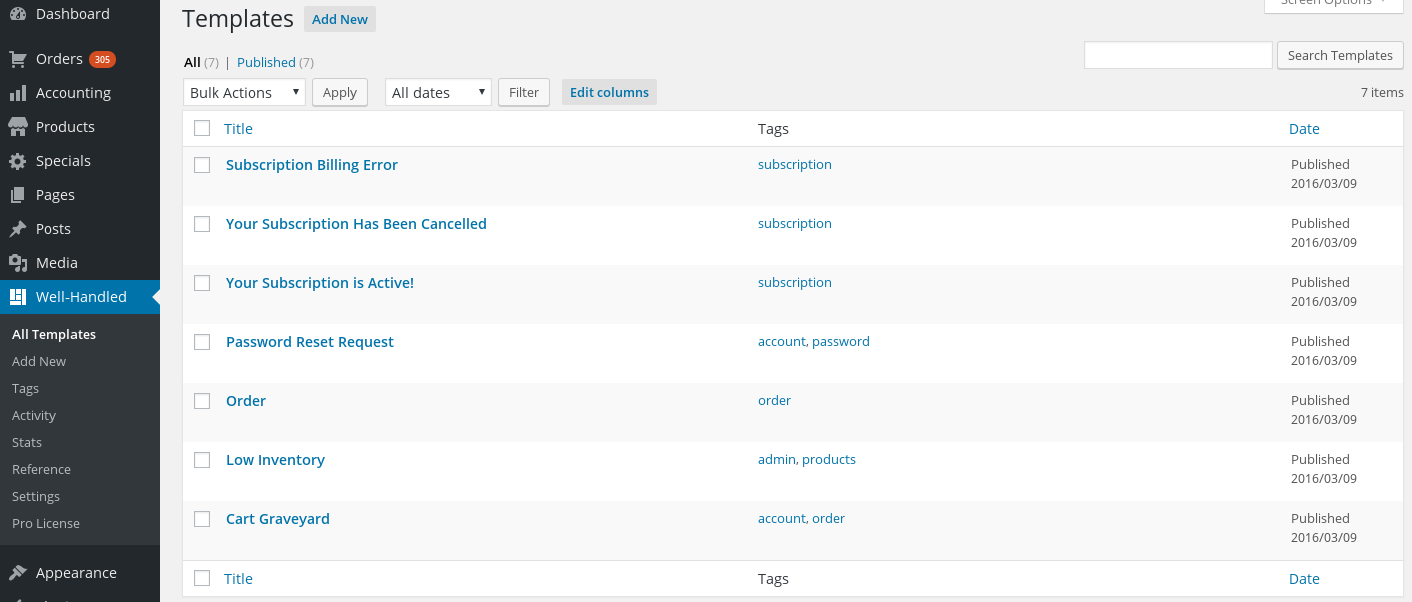Tick the checkbox for Password Reset Request
The image size is (1412, 602).
[x=202, y=342]
